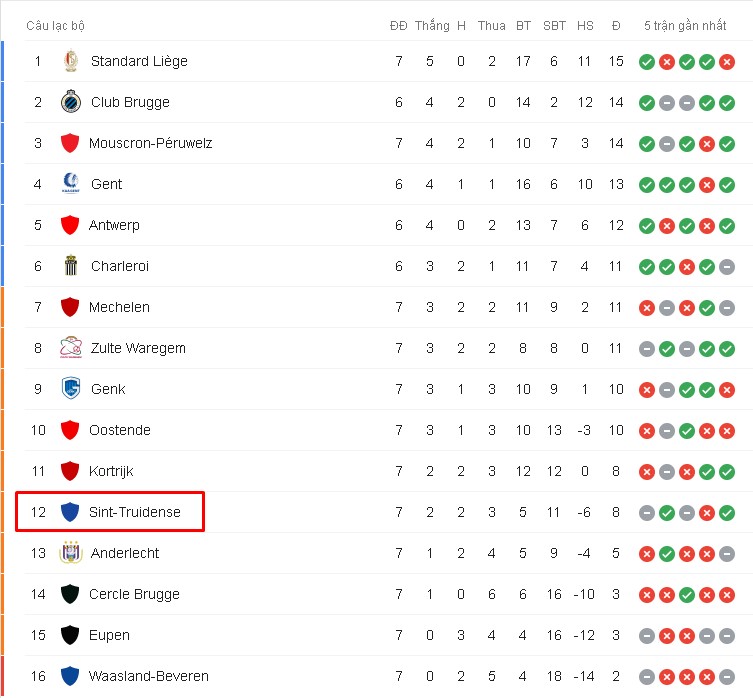Click Standard Liège's most recent loss indicator

727,62
